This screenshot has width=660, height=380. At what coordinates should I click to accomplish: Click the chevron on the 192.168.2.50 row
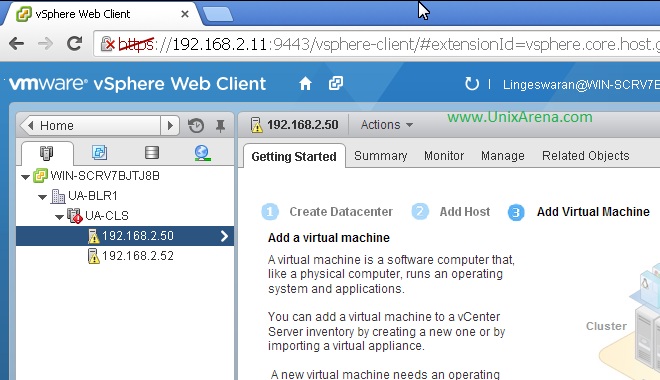point(224,236)
